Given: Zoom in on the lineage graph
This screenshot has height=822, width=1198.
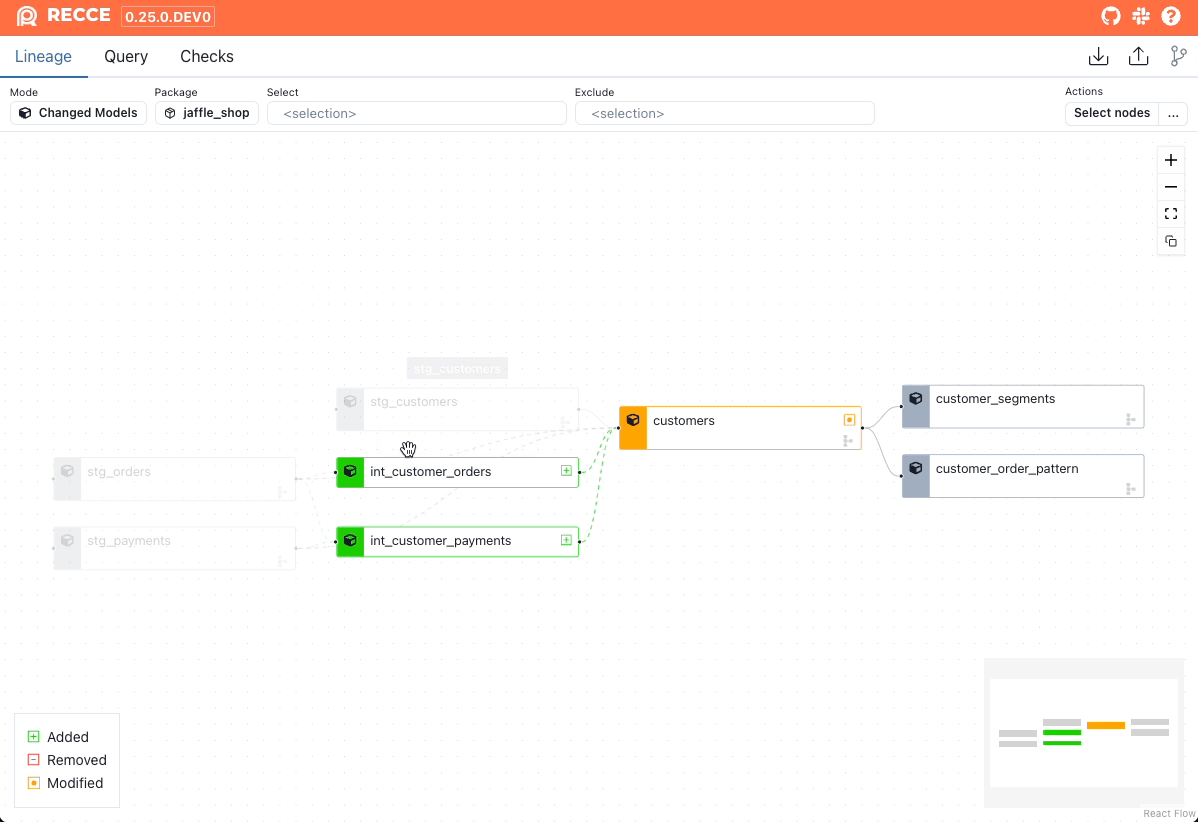Looking at the screenshot, I should point(1171,160).
